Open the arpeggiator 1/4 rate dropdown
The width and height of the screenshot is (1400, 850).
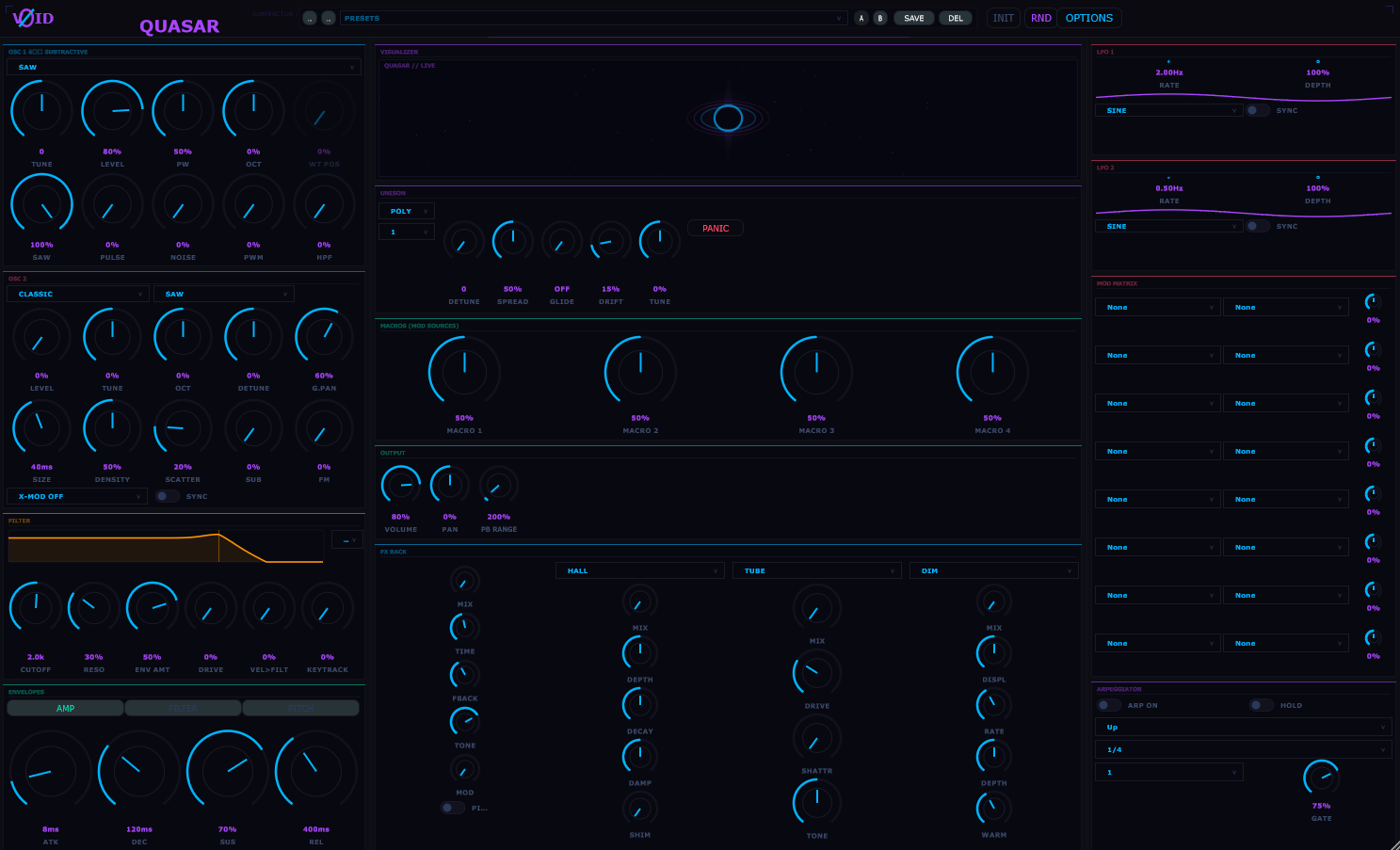(1243, 749)
